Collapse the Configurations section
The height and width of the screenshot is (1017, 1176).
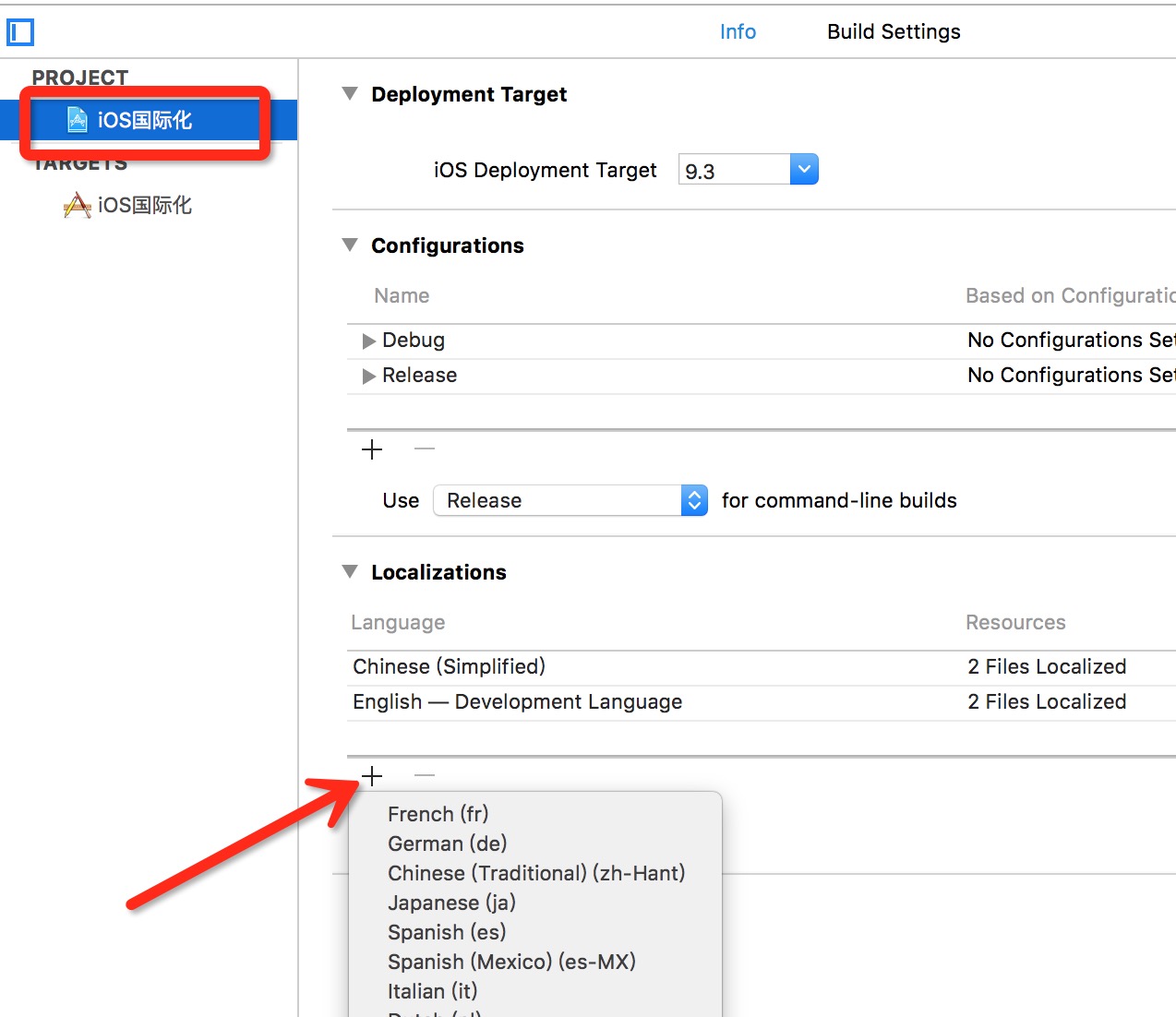(x=350, y=245)
